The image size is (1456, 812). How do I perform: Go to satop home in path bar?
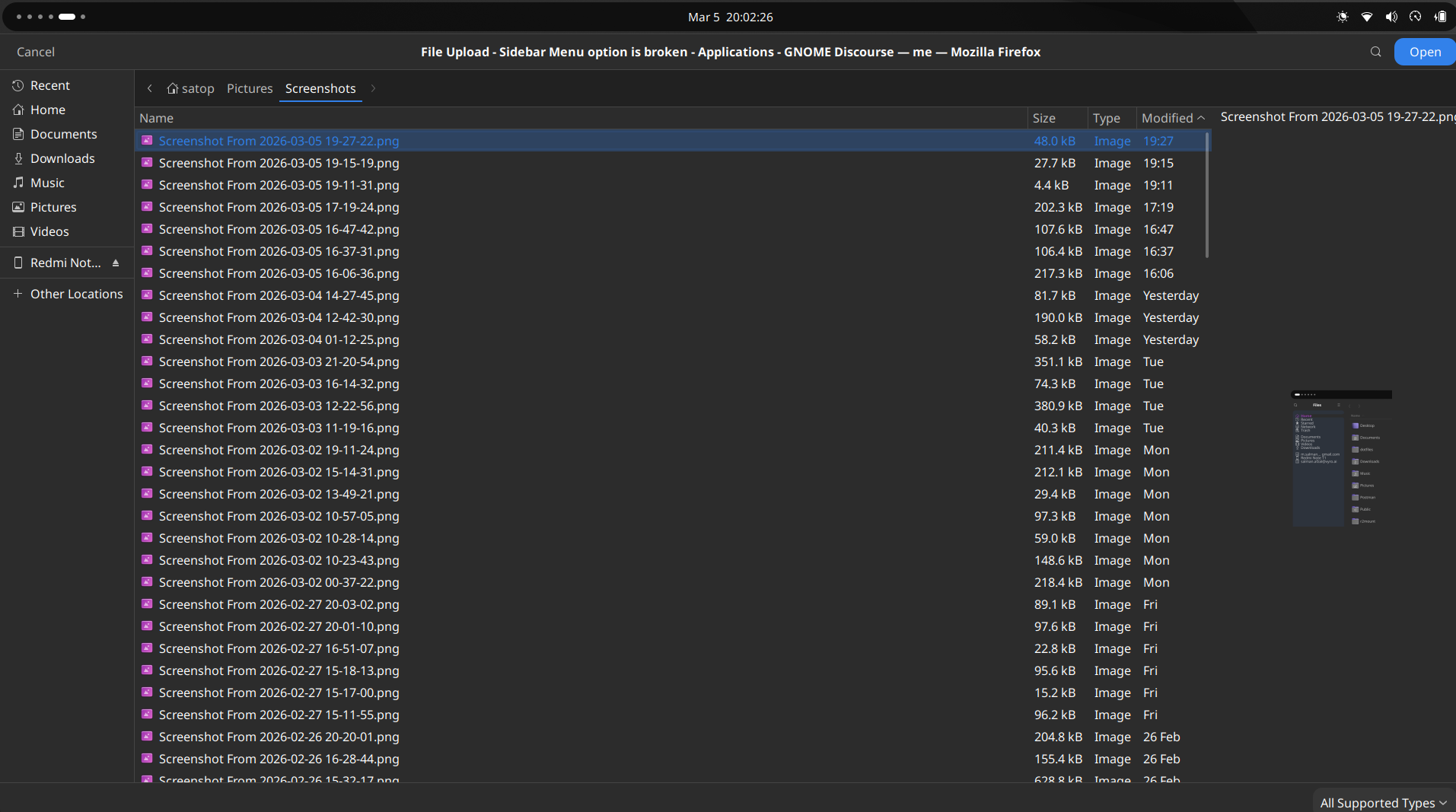tap(191, 88)
